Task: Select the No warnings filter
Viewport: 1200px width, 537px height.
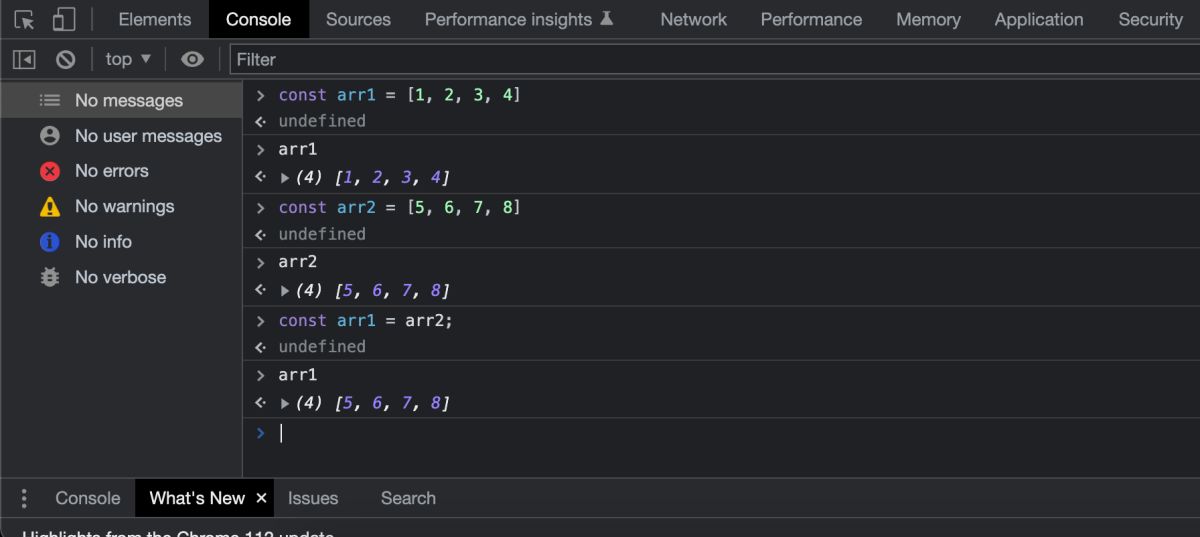Action: tap(124, 206)
